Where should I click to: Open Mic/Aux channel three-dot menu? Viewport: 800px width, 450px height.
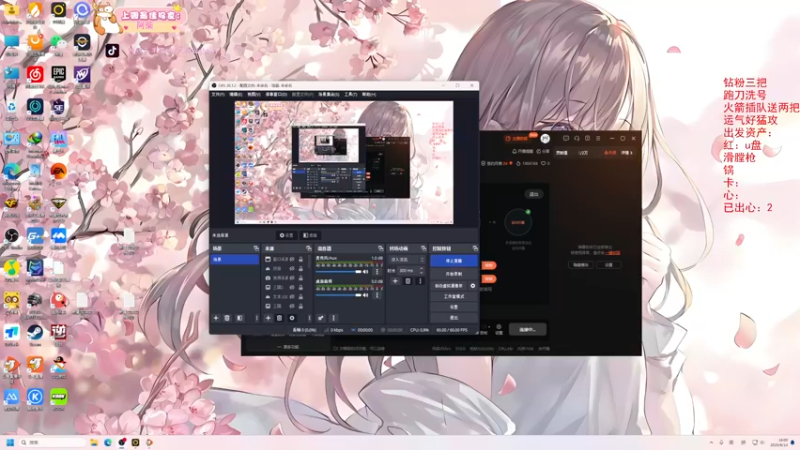(377, 271)
